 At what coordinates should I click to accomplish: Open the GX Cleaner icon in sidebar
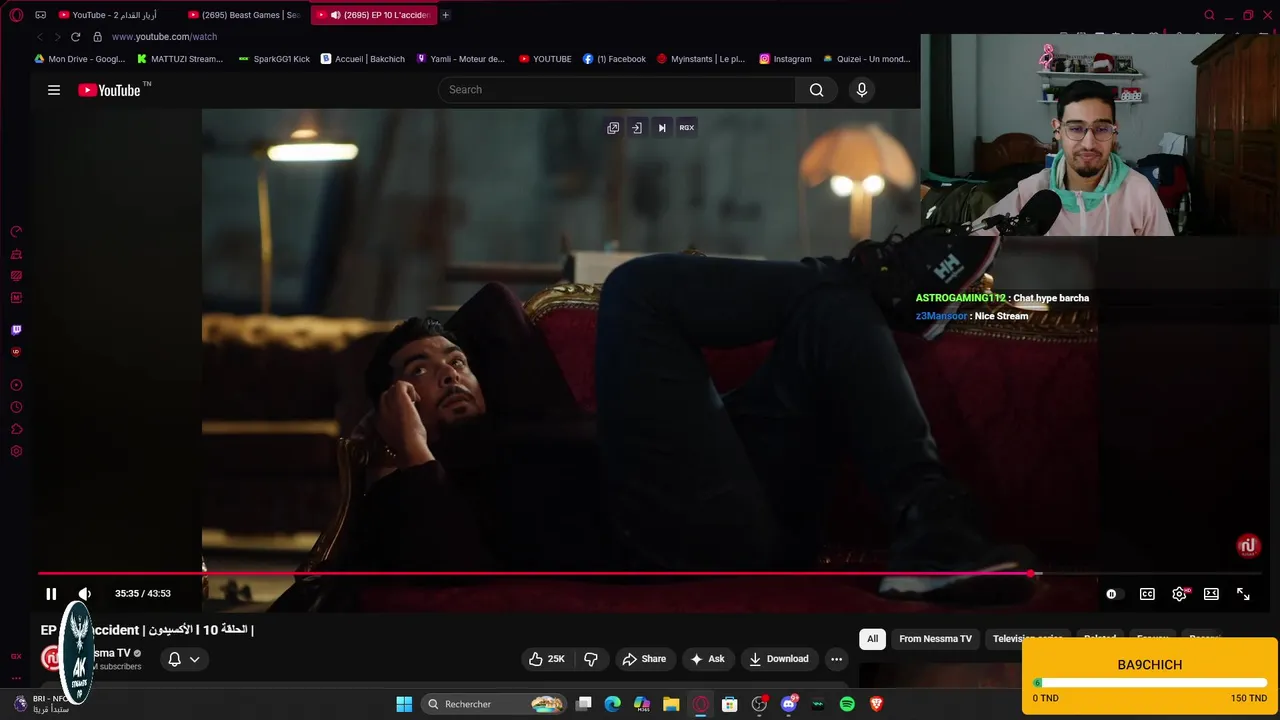pos(16,254)
